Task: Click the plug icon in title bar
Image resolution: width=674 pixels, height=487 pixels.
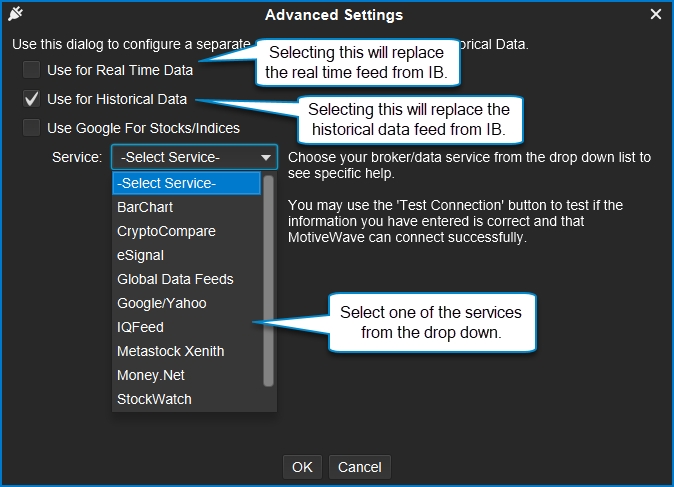Action: click(15, 14)
